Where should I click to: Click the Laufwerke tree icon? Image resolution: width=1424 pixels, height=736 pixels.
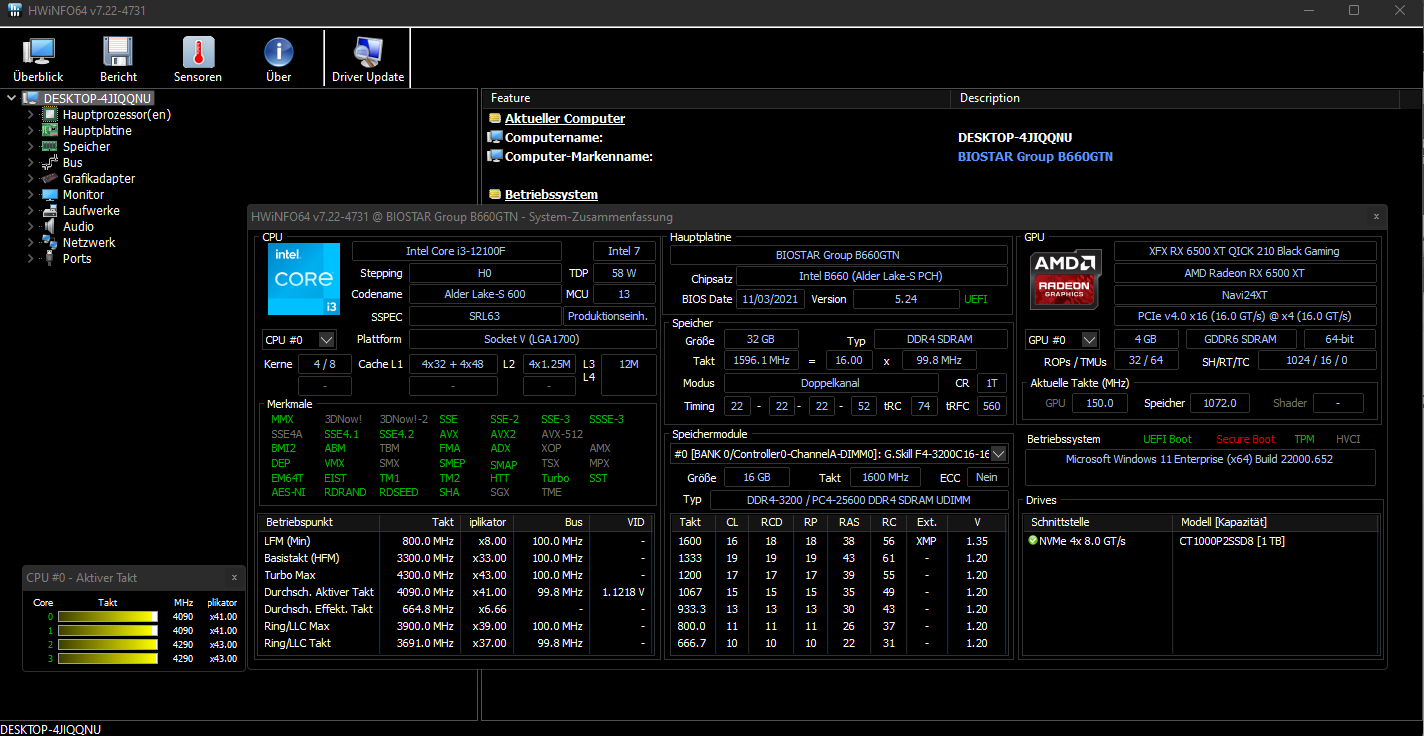(50, 211)
